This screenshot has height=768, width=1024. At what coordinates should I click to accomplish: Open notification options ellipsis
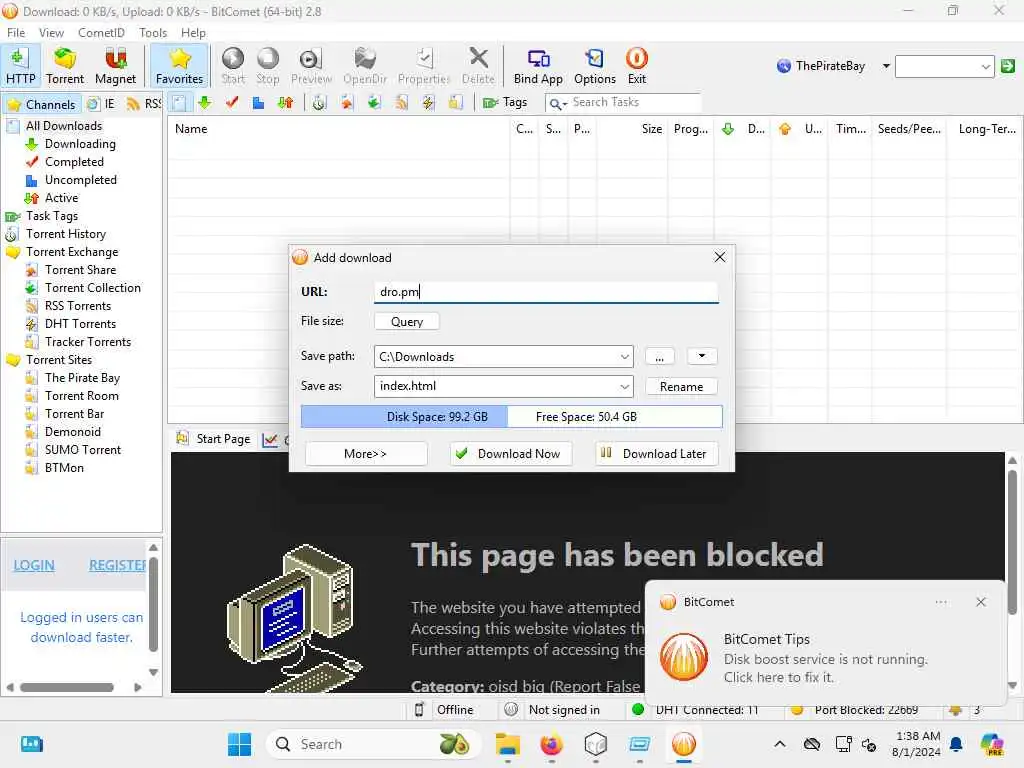click(940, 602)
